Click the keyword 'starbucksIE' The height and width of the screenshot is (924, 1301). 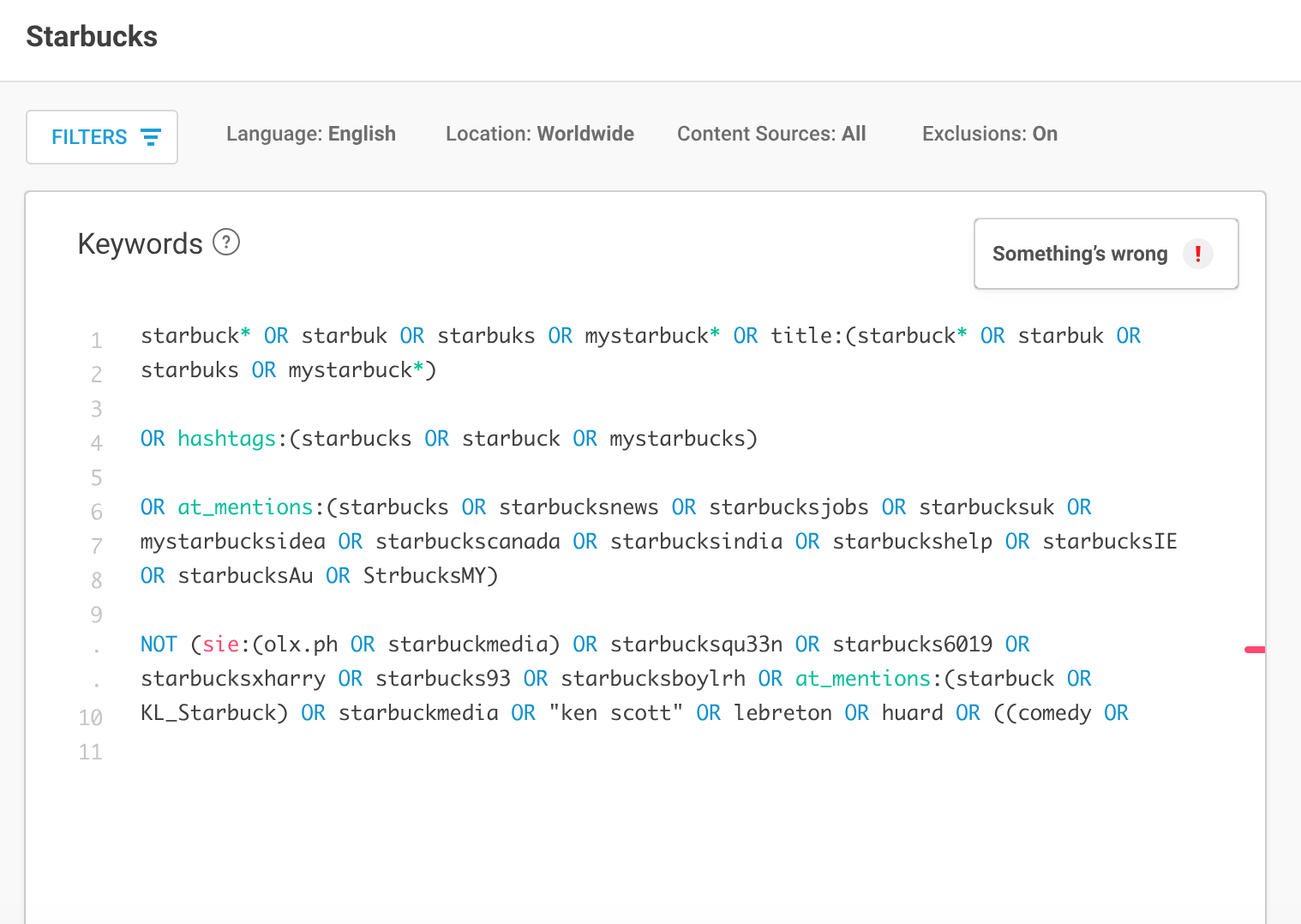pyautogui.click(x=1110, y=542)
